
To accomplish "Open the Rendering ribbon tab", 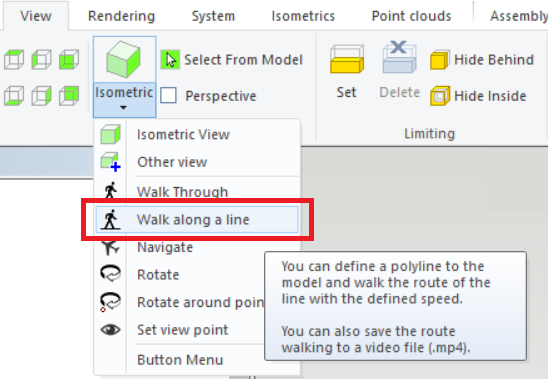I will click(121, 16).
